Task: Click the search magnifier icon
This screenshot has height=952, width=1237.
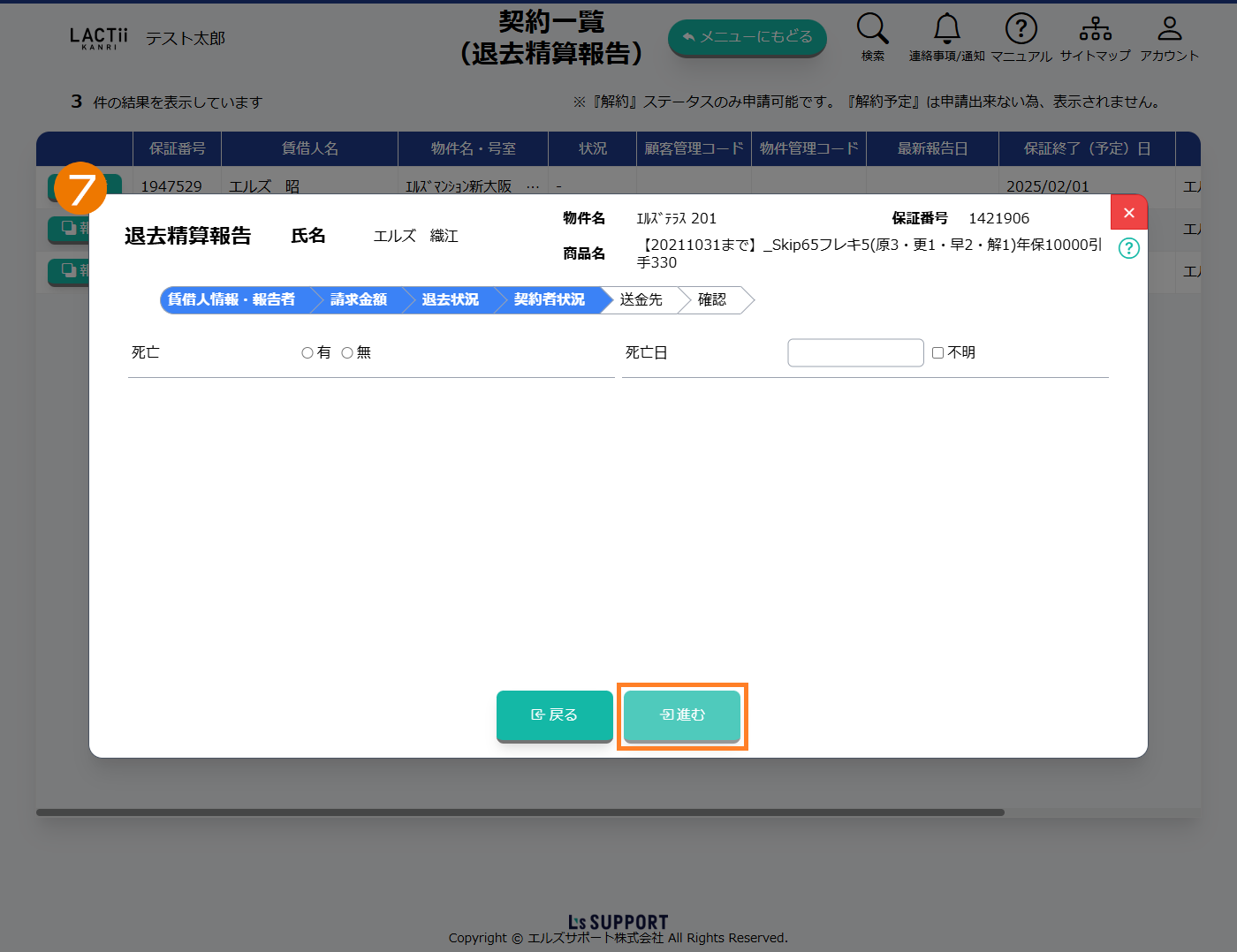Action: click(872, 29)
